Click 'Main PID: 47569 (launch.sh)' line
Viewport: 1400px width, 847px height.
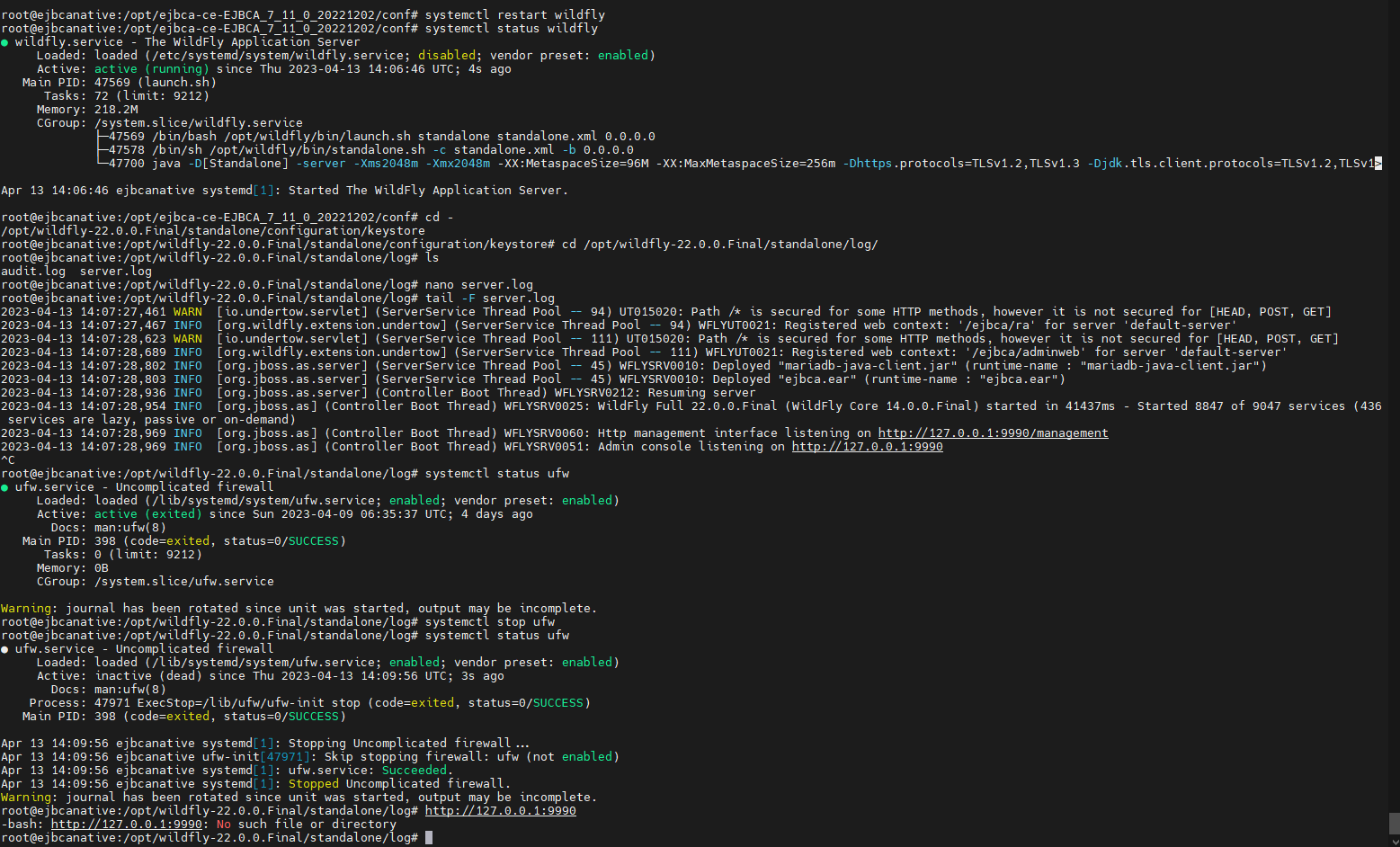tap(119, 83)
